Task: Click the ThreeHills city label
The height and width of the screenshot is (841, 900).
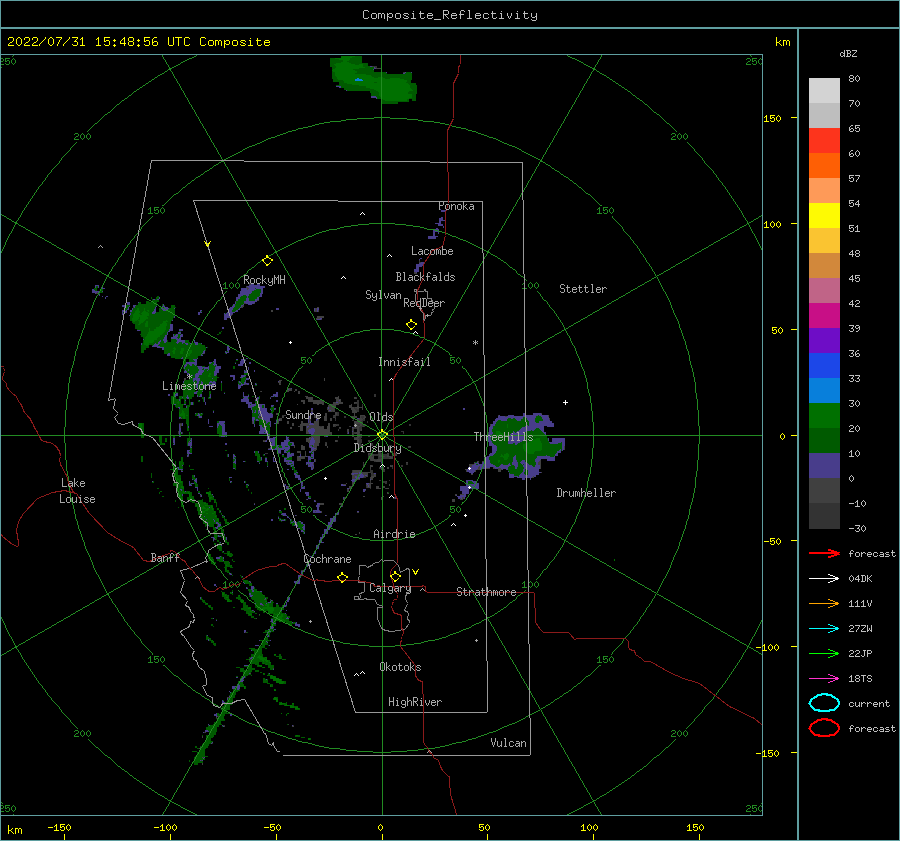Action: click(503, 437)
